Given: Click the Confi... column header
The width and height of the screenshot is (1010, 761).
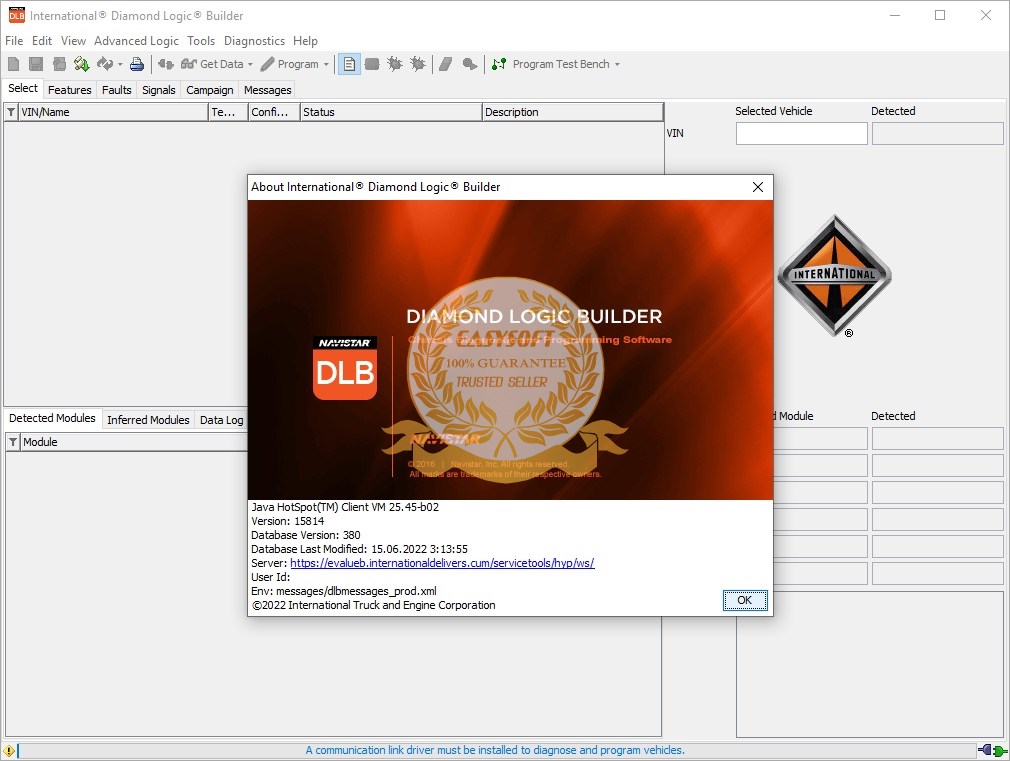Looking at the screenshot, I should pos(274,112).
